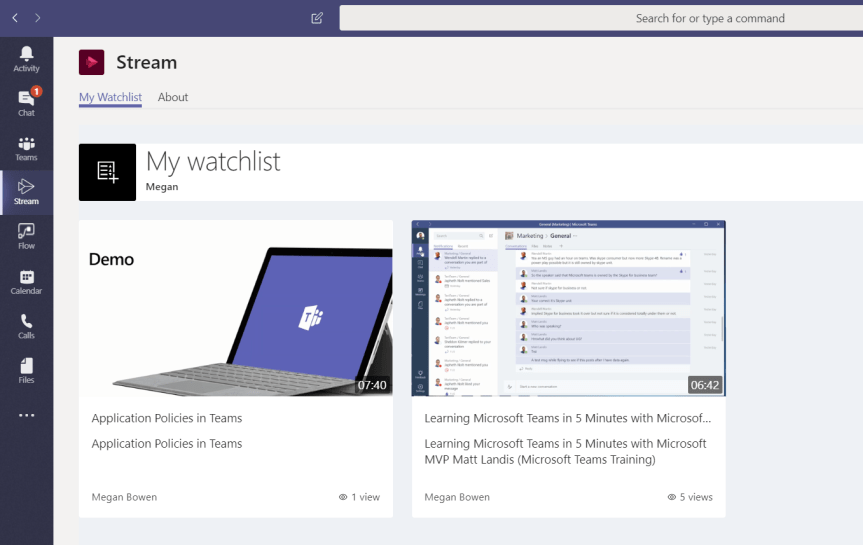Switch to the About tab

173,97
